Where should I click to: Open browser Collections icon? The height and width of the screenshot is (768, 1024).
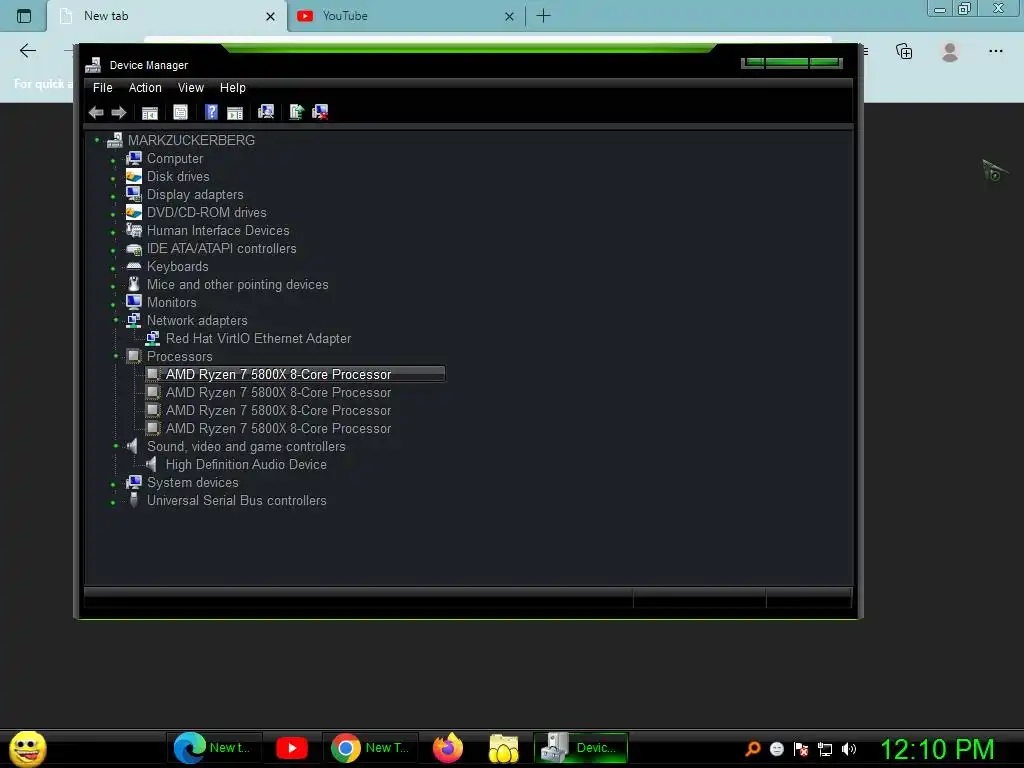[x=904, y=51]
